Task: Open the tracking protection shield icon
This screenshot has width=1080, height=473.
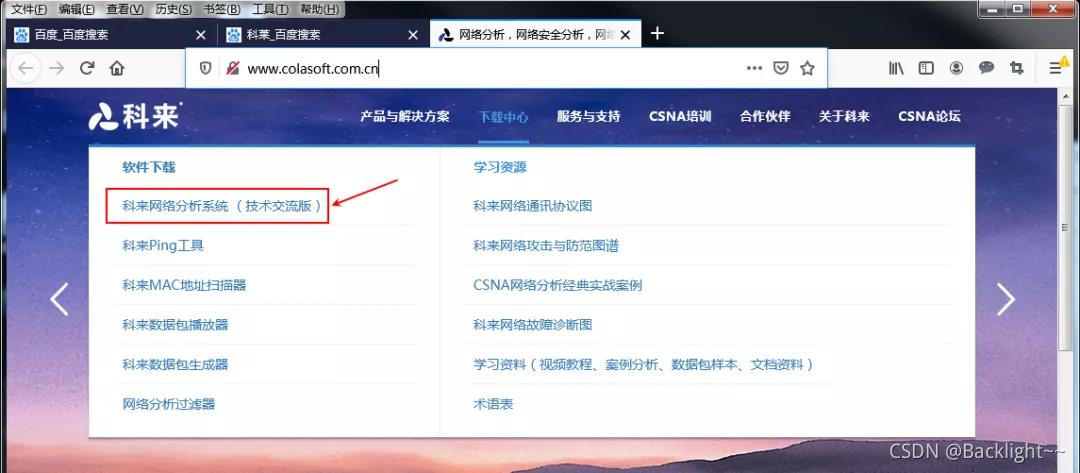Action: tap(205, 68)
